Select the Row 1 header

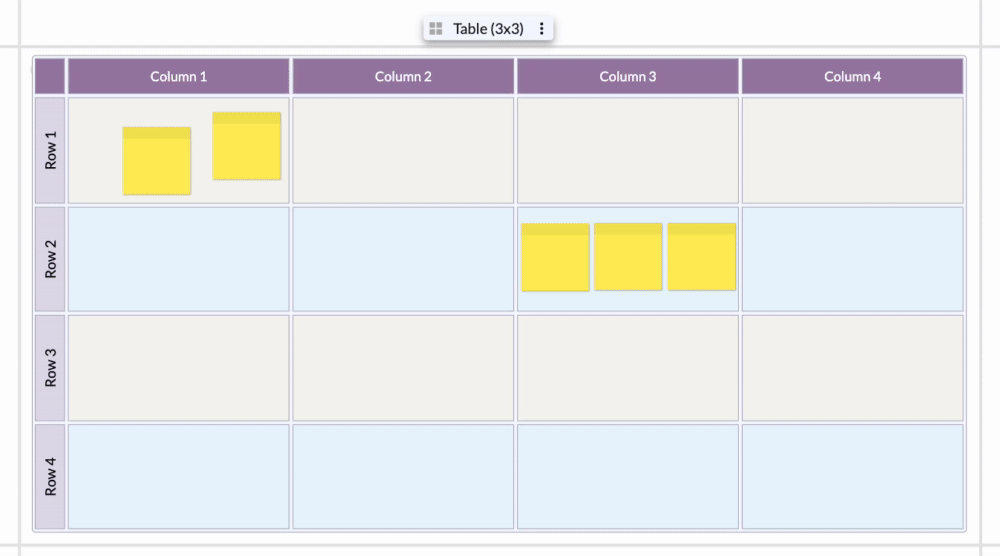pyautogui.click(x=50, y=150)
